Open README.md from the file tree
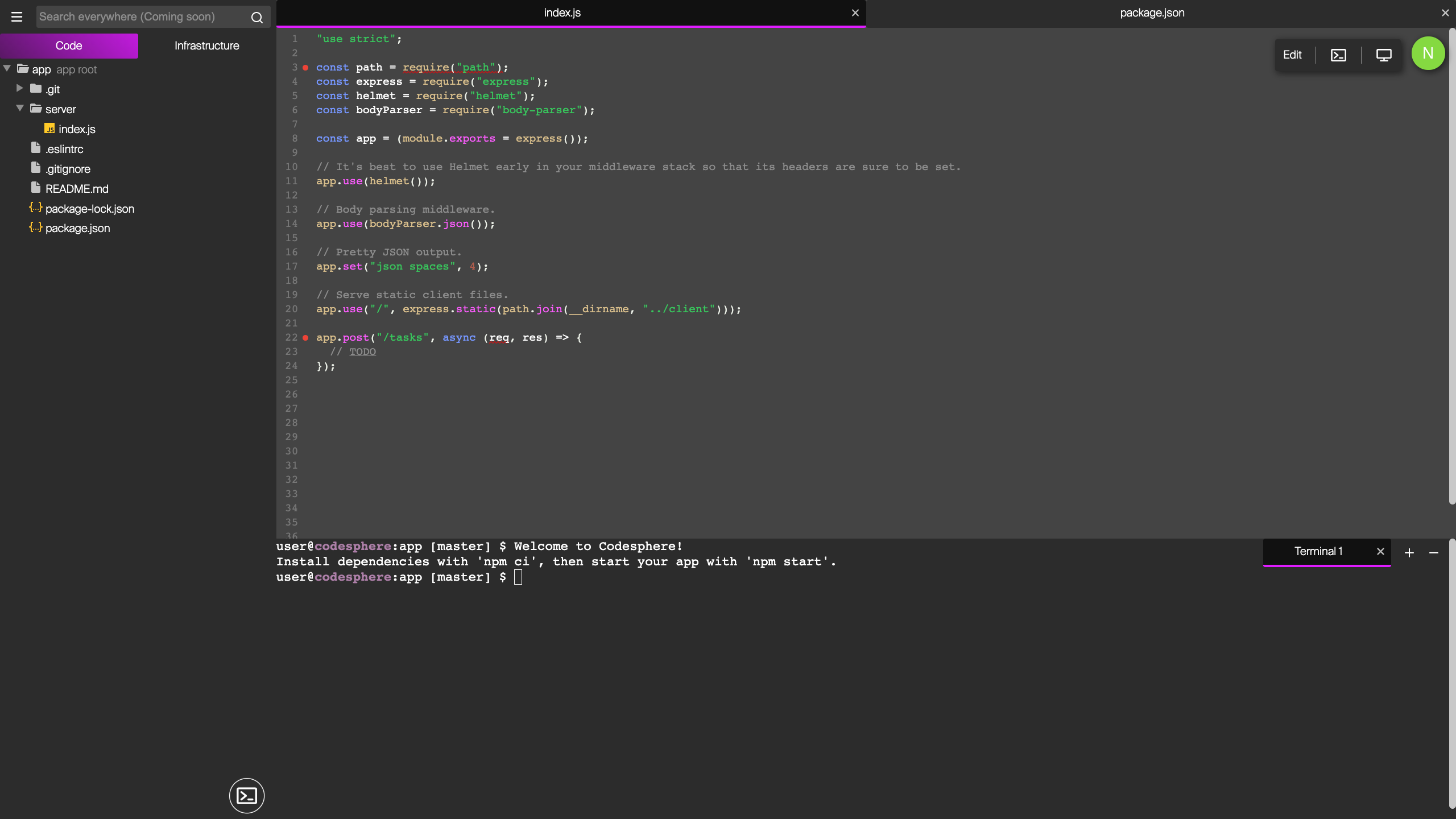Viewport: 1456px width, 819px height. tap(77, 188)
